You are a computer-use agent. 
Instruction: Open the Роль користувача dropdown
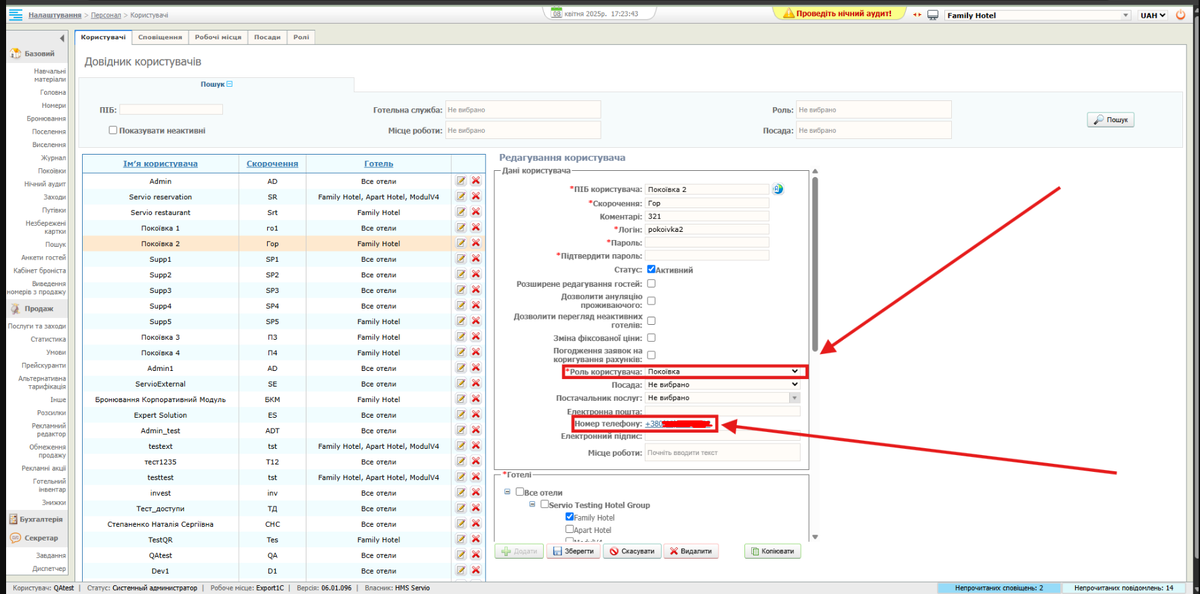pyautogui.click(x=723, y=372)
